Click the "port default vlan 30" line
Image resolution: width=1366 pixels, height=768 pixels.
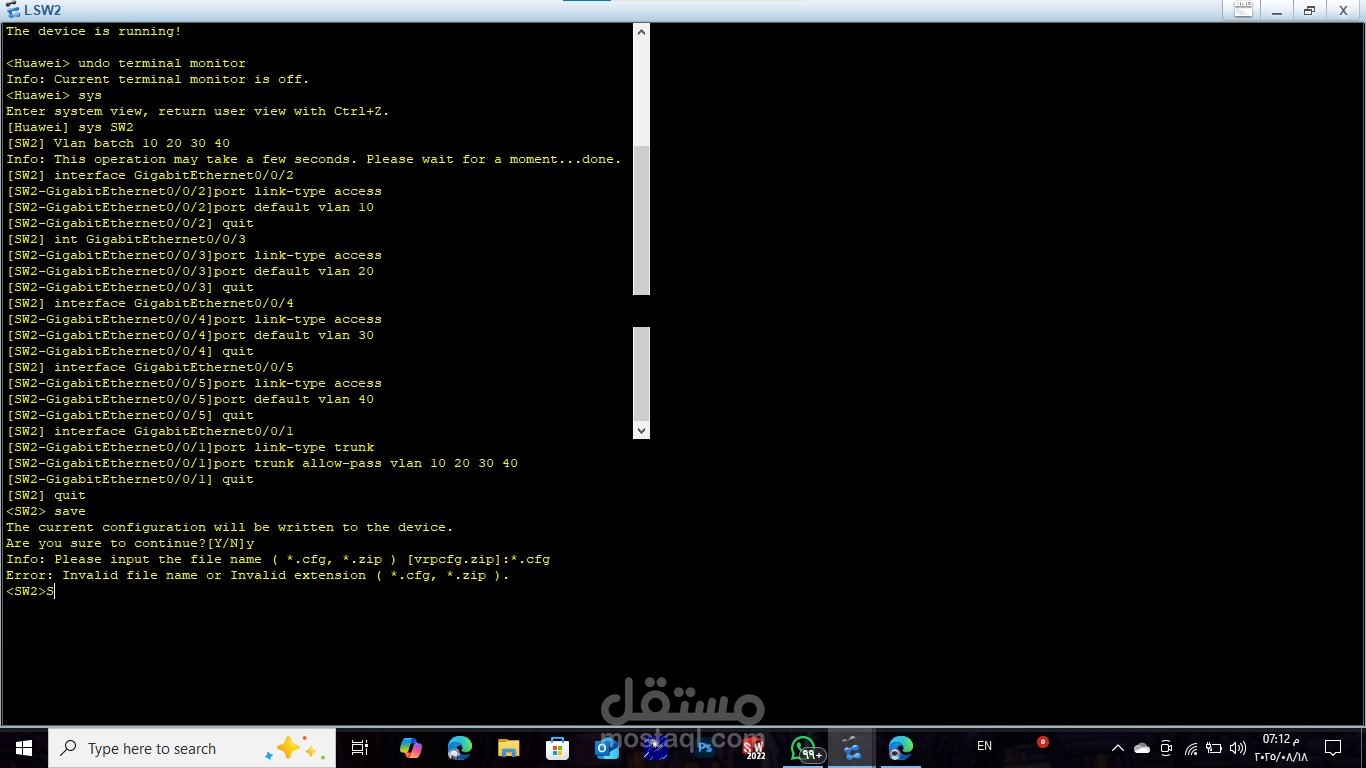(190, 335)
